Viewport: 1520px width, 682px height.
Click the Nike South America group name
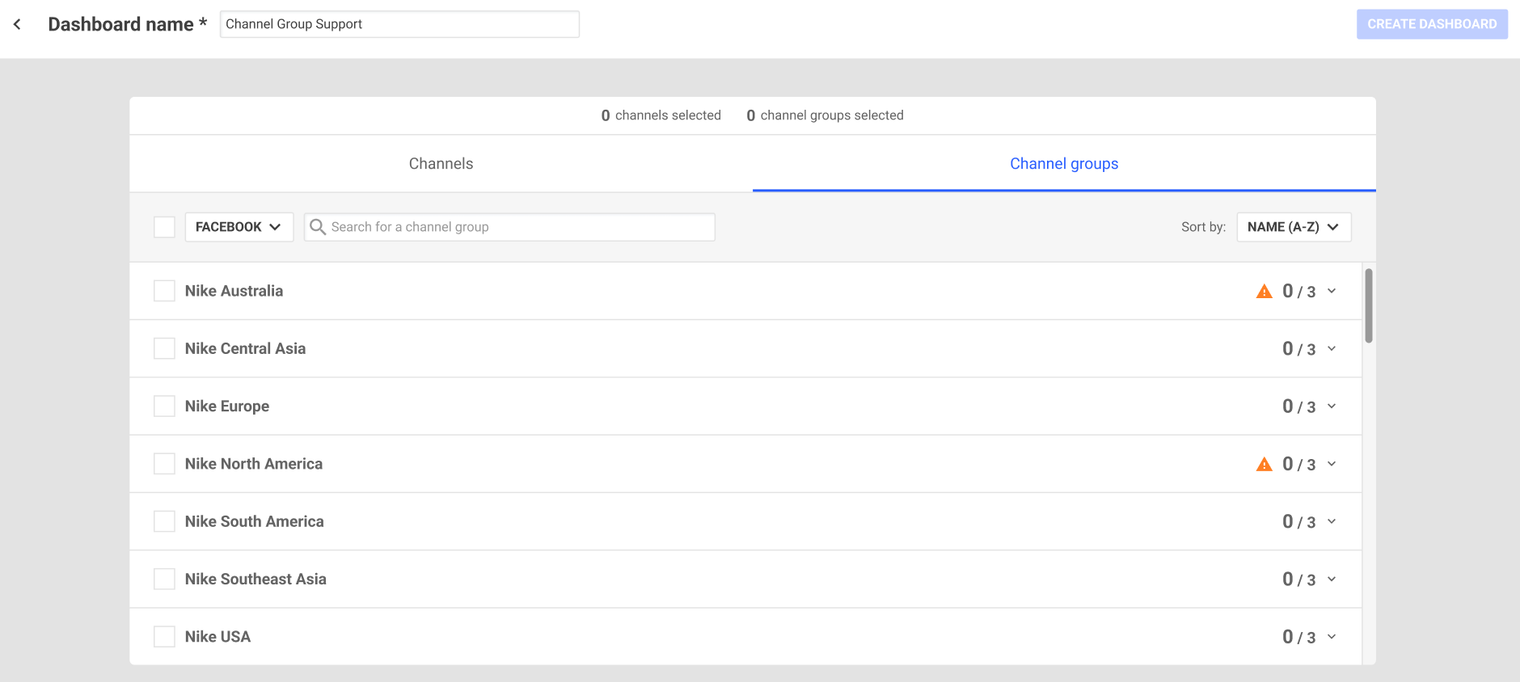pos(254,522)
